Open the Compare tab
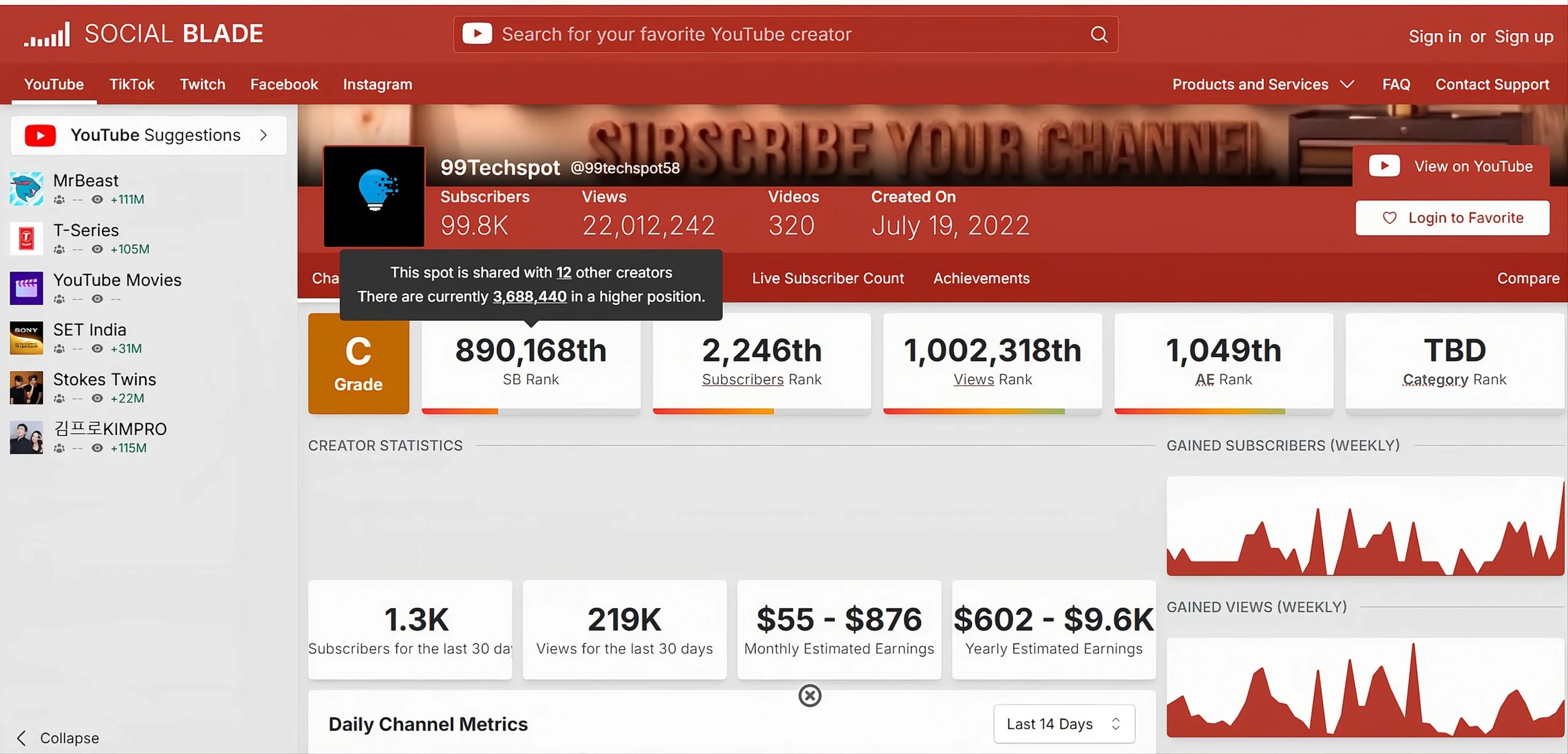The height and width of the screenshot is (754, 1568). [1528, 279]
